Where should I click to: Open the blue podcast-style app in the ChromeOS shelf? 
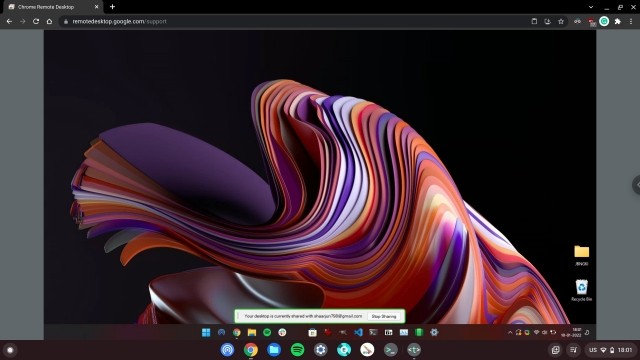click(x=227, y=350)
